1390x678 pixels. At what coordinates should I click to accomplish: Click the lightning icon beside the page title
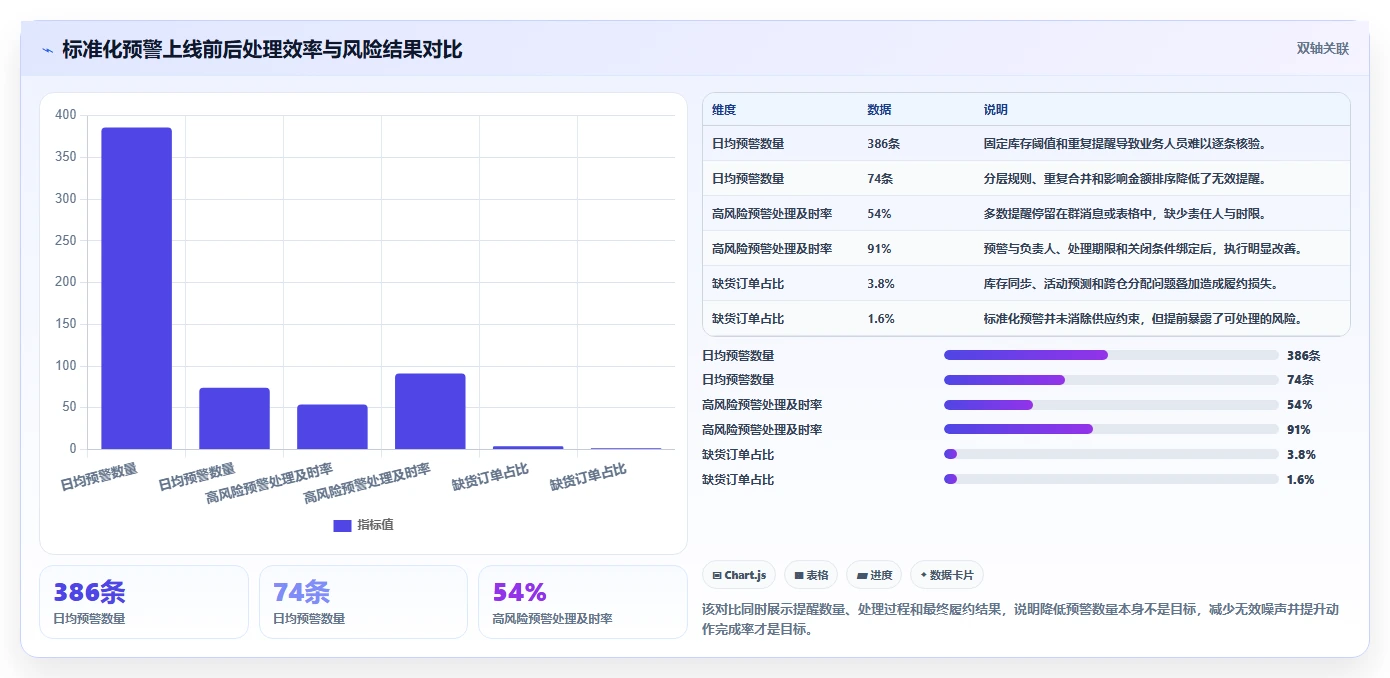(x=47, y=50)
